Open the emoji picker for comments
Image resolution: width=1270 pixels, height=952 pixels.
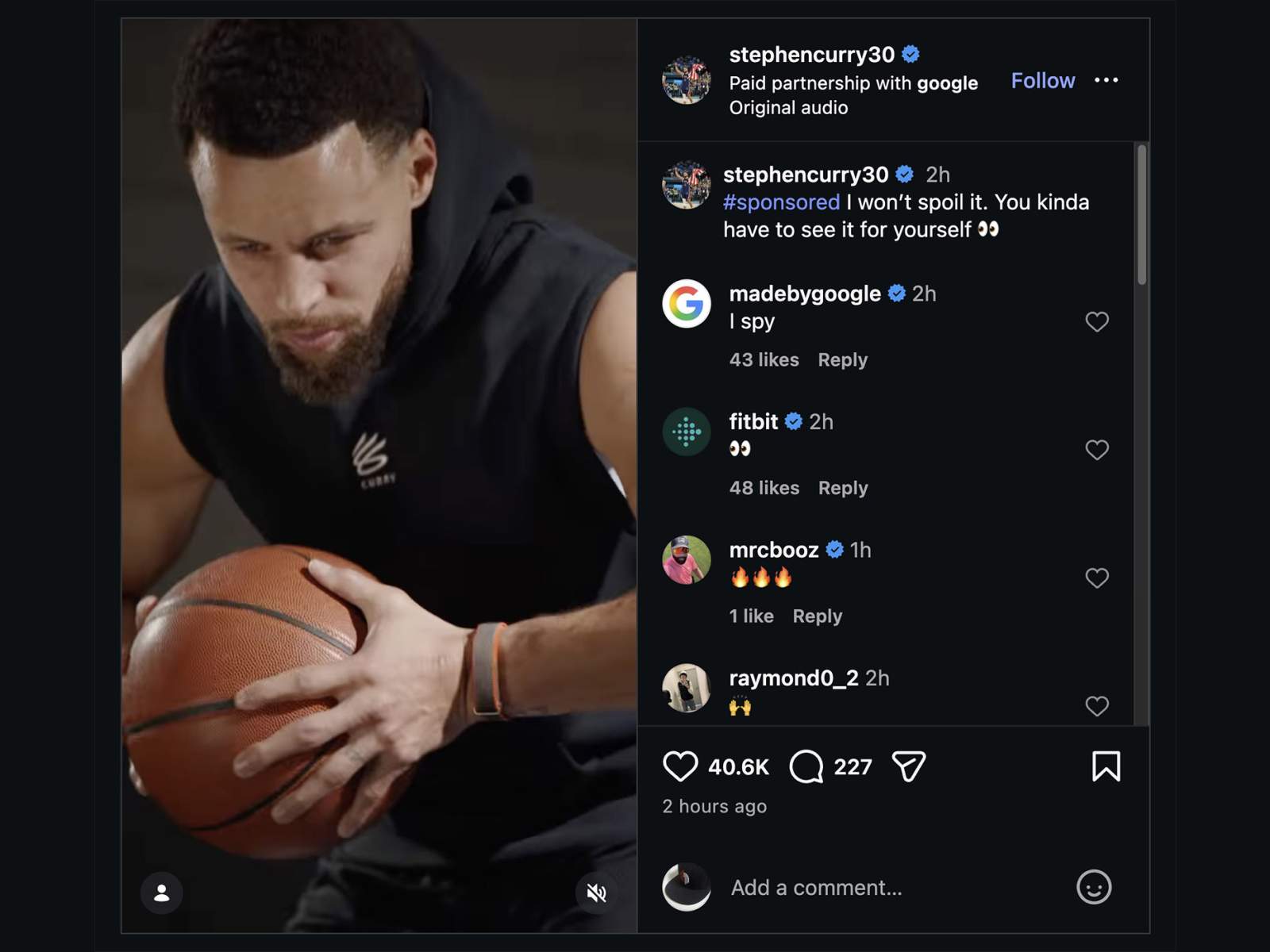pos(1093,887)
